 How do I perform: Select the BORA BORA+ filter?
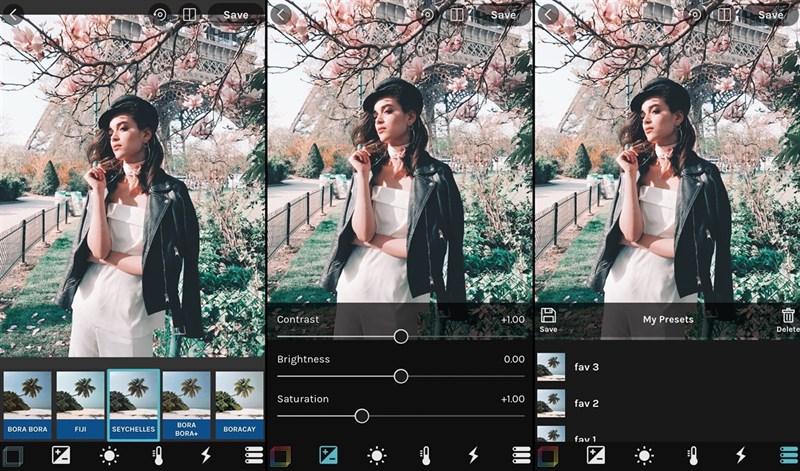point(186,405)
